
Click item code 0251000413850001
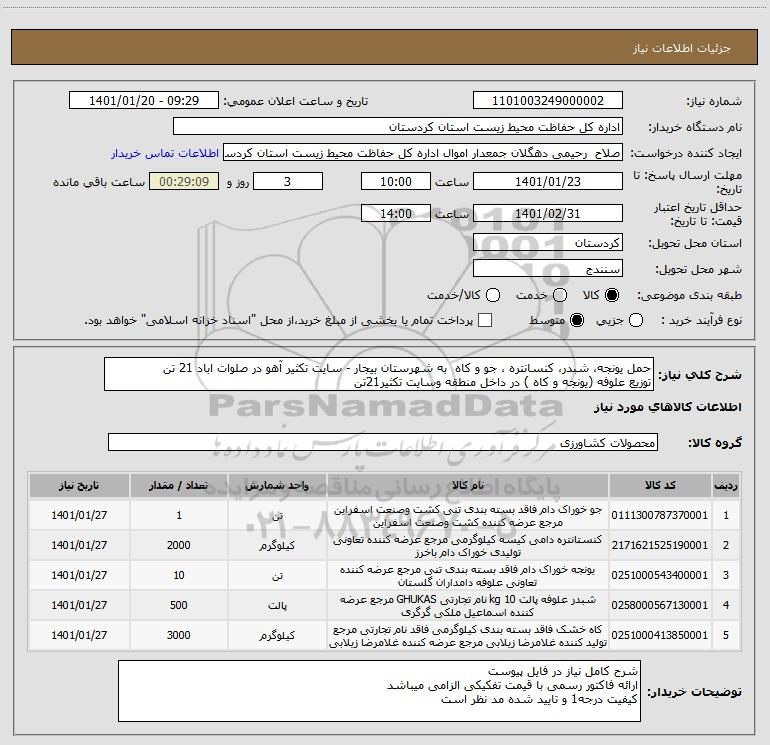pyautogui.click(x=660, y=635)
